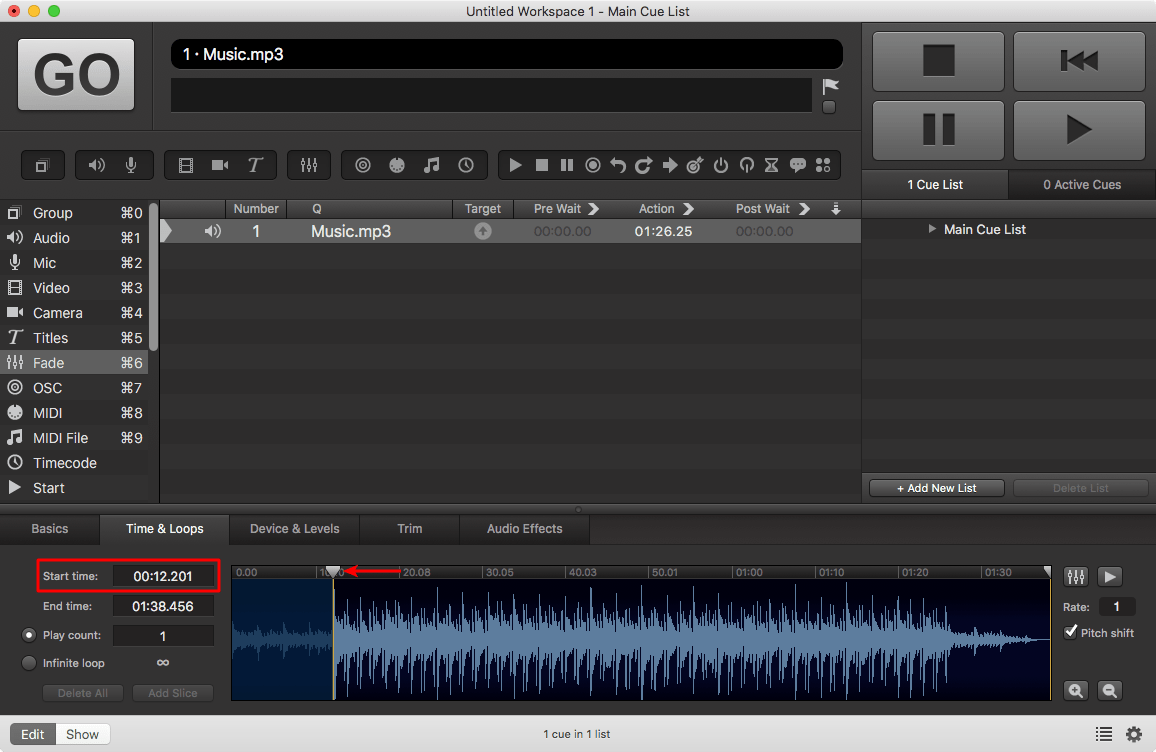
Task: Add a MIDI File cue from toolbar
Action: (x=431, y=165)
